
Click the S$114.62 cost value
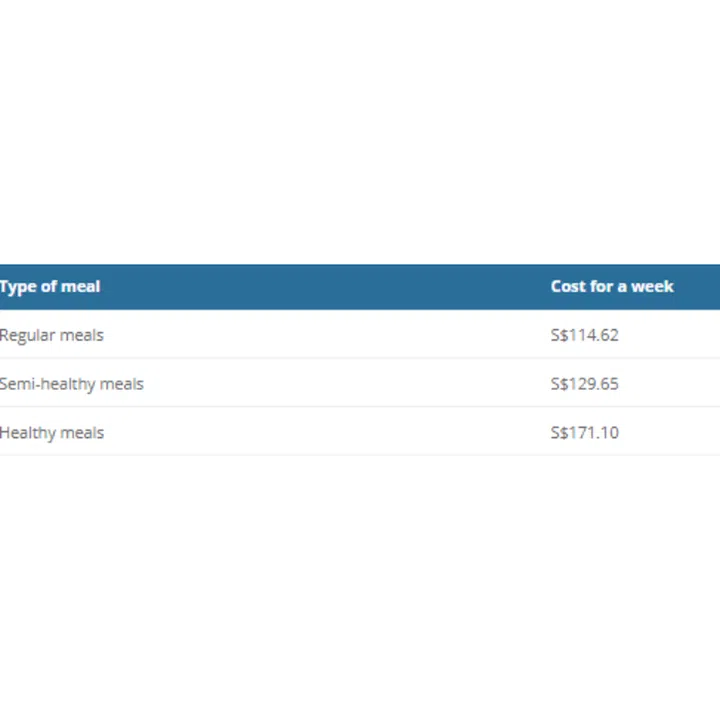click(x=584, y=335)
